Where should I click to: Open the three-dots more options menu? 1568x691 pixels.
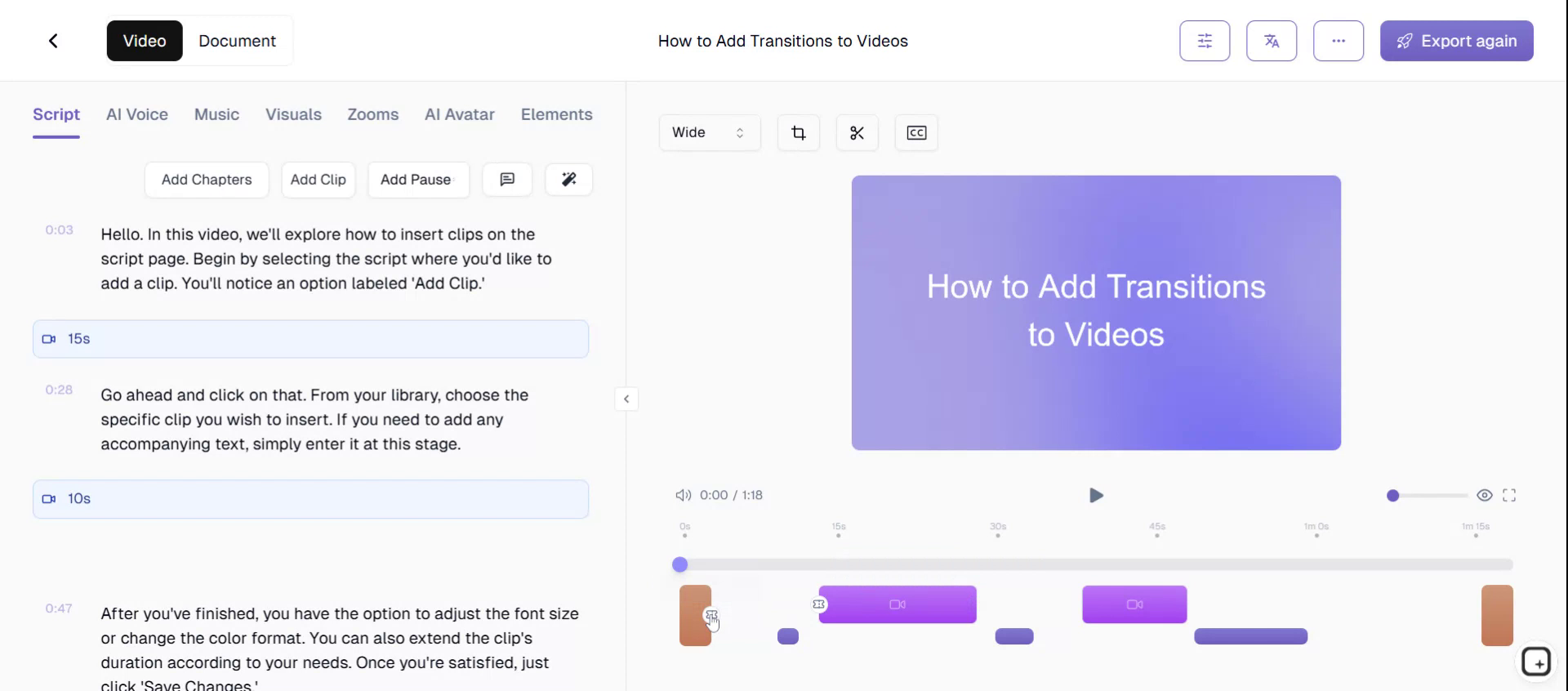coord(1339,41)
